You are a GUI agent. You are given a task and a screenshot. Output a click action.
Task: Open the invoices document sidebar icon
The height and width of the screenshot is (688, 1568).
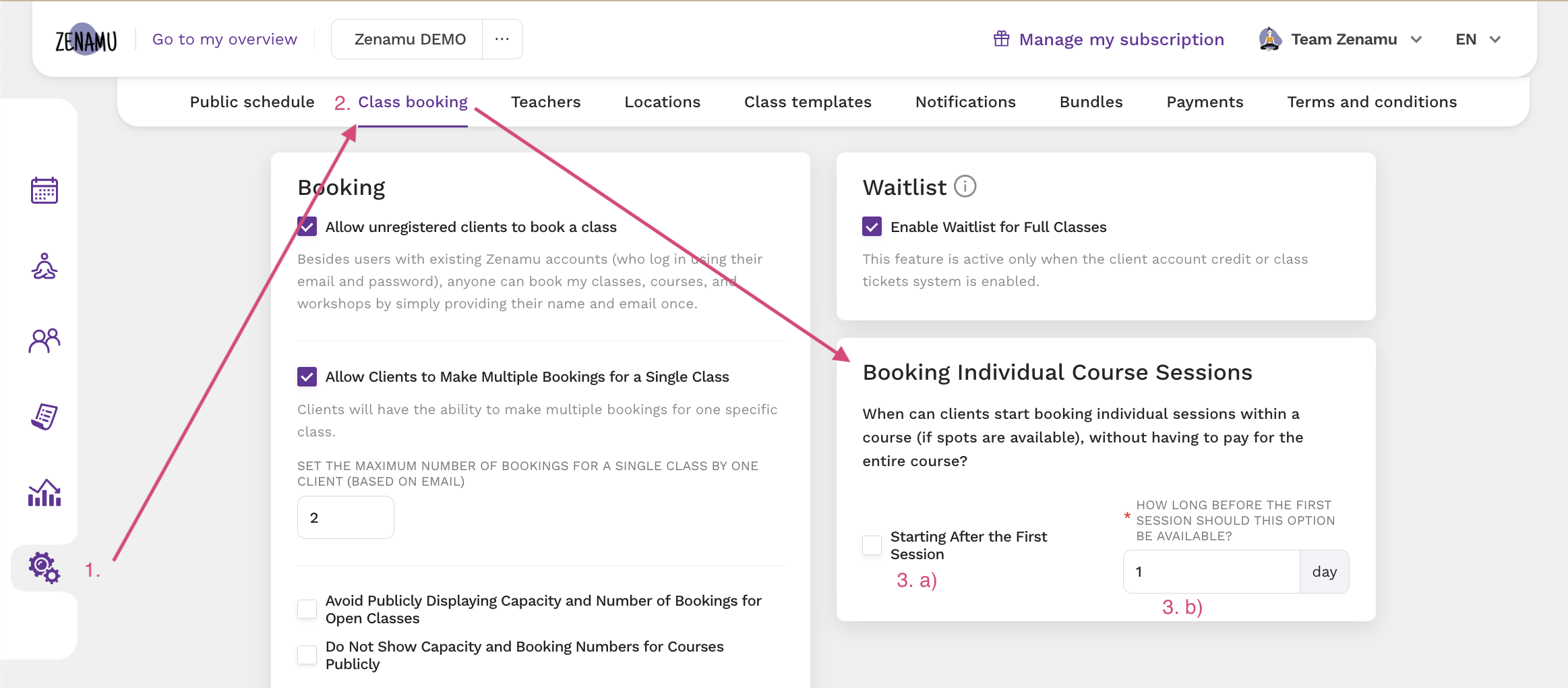tap(44, 417)
